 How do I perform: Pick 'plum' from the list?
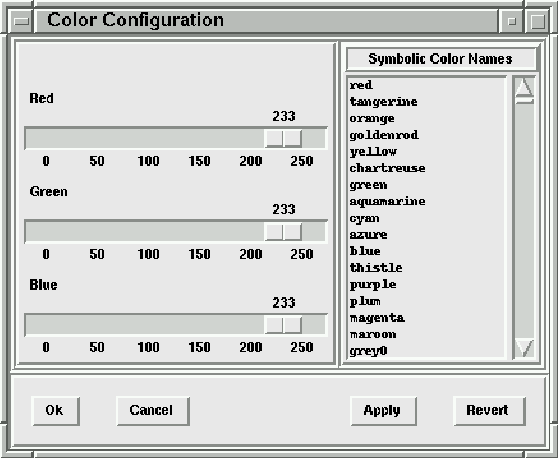[x=426, y=301]
